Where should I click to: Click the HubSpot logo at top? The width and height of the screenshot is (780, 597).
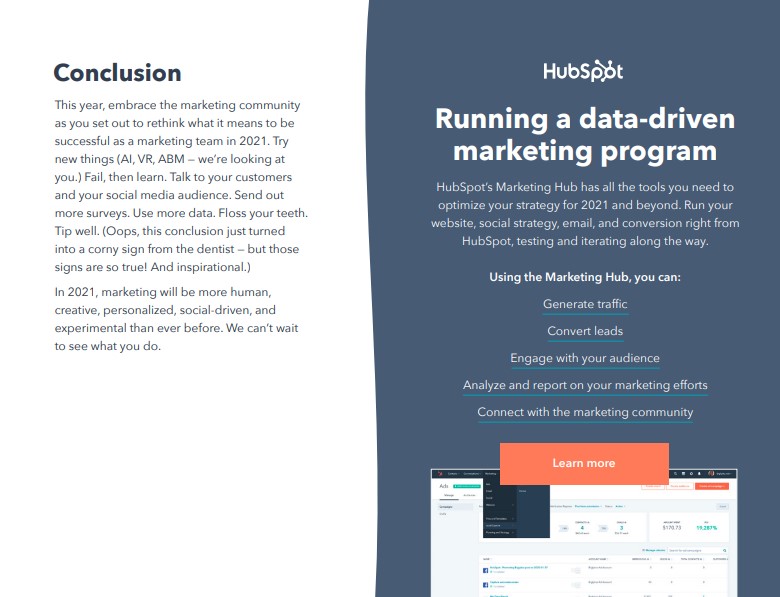[583, 72]
